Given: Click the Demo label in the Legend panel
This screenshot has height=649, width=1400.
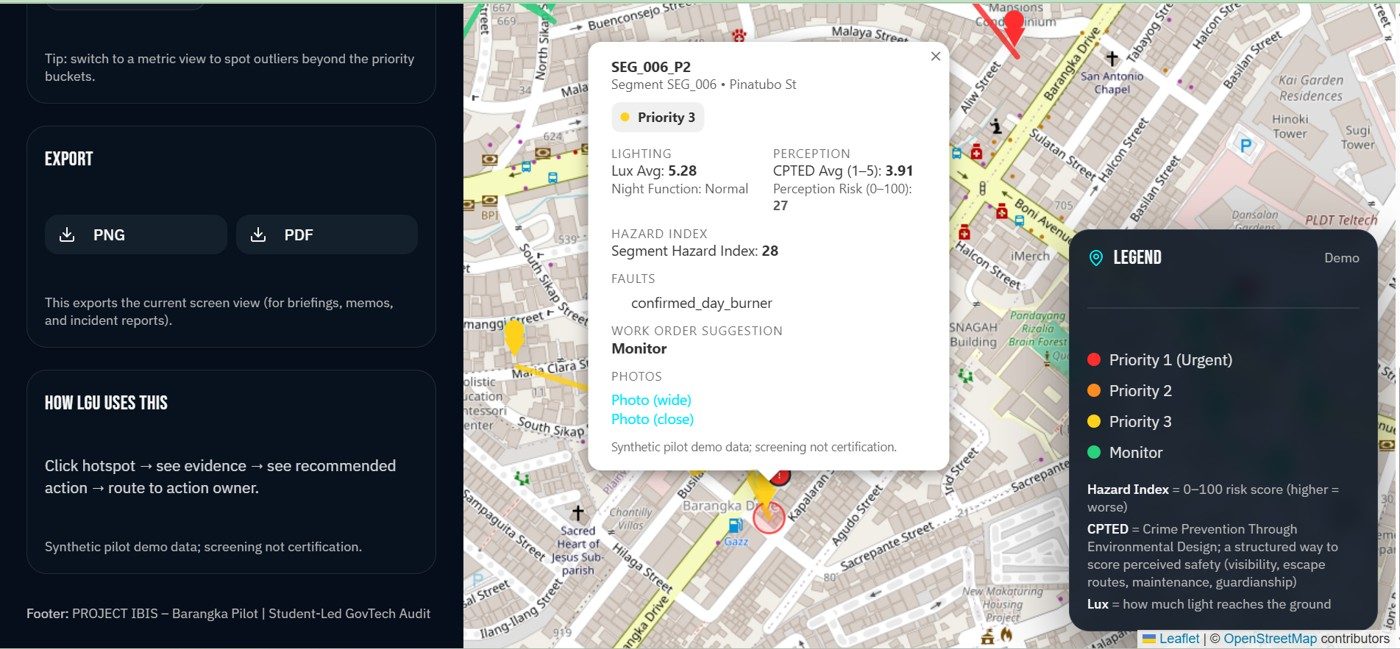Looking at the screenshot, I should 1342,258.
